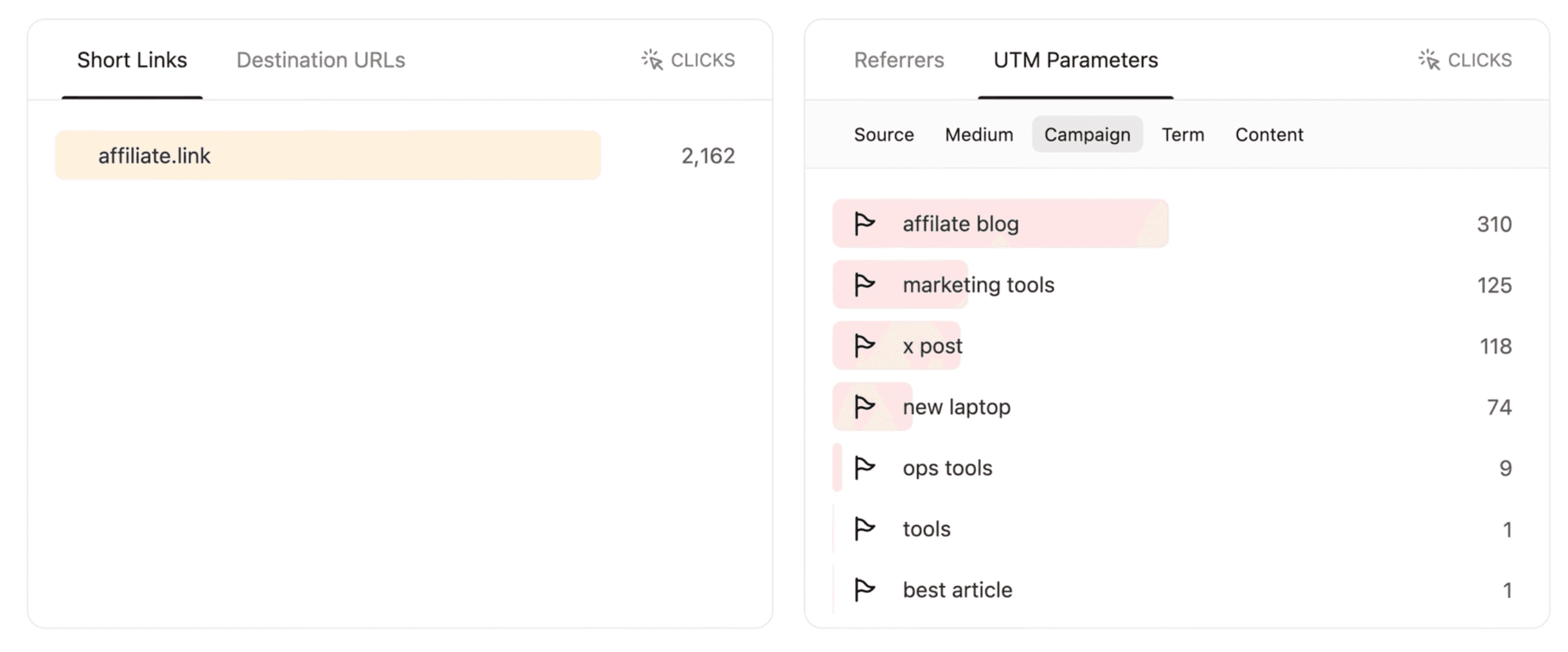Click the flag icon beside "affilate blog"

pyautogui.click(x=864, y=224)
